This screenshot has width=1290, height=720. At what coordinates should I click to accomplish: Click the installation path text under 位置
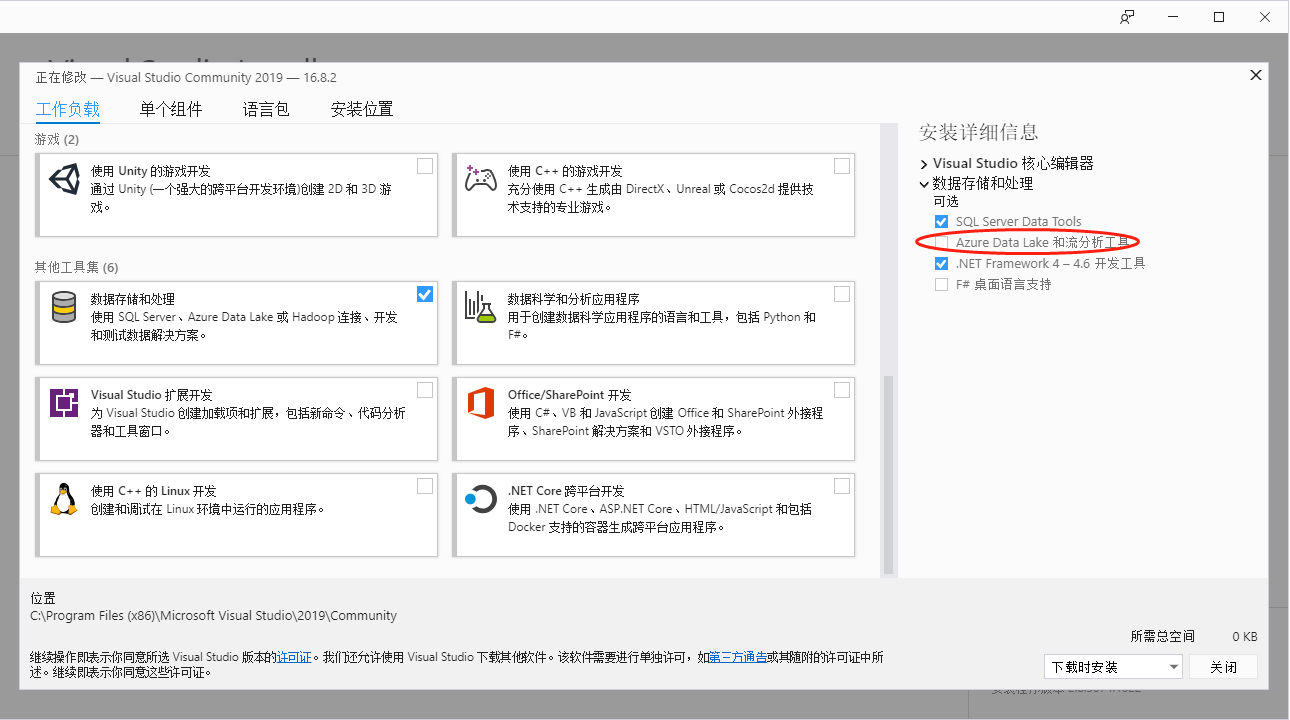point(214,616)
